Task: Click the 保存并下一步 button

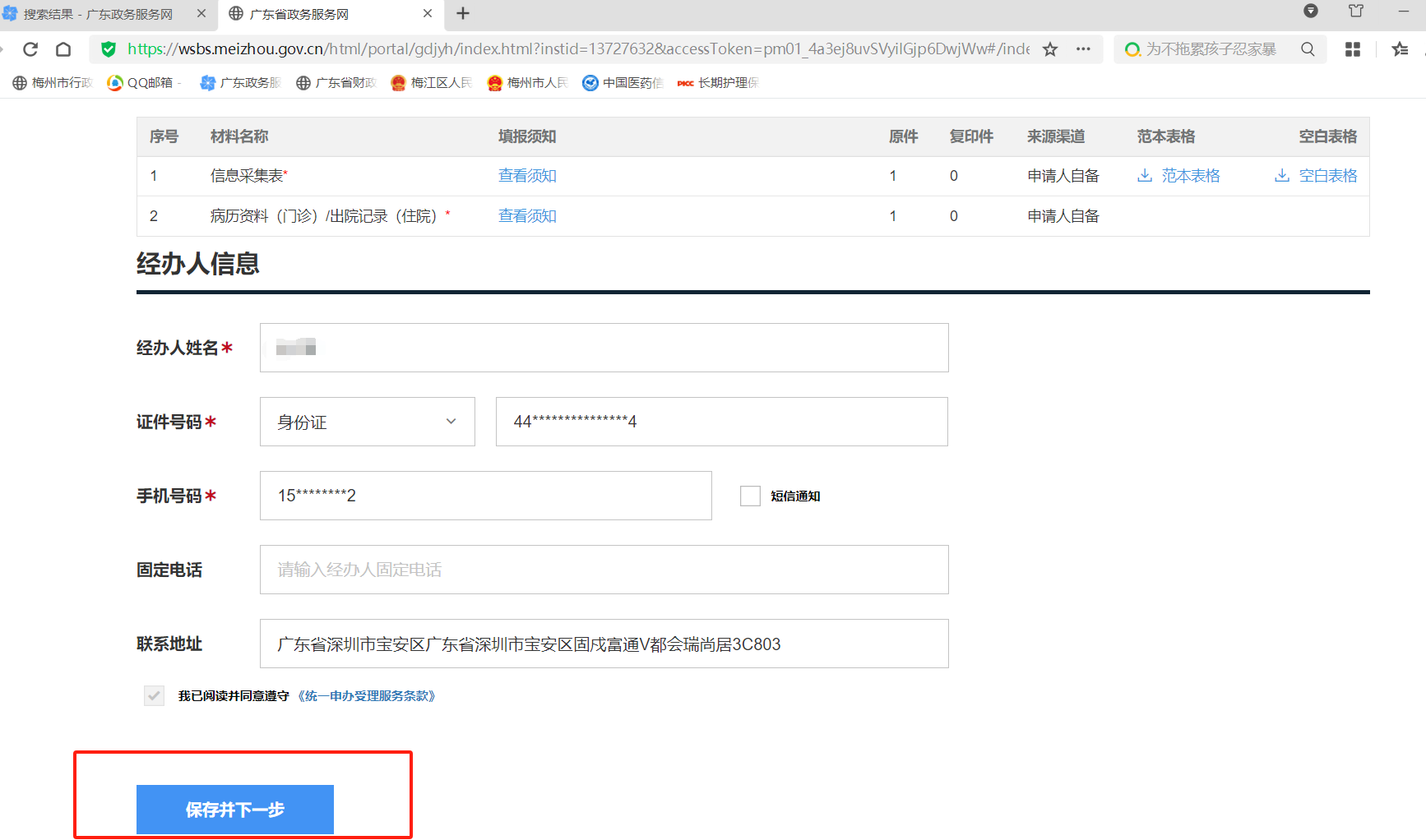Action: point(234,810)
